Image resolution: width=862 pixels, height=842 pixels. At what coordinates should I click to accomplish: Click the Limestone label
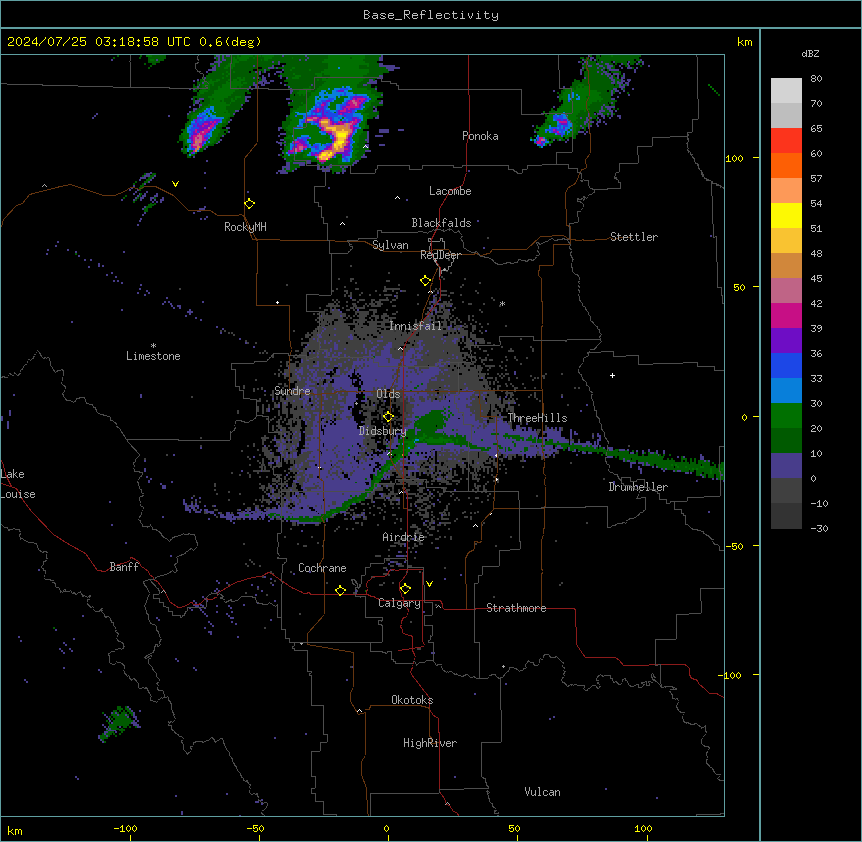[153, 356]
